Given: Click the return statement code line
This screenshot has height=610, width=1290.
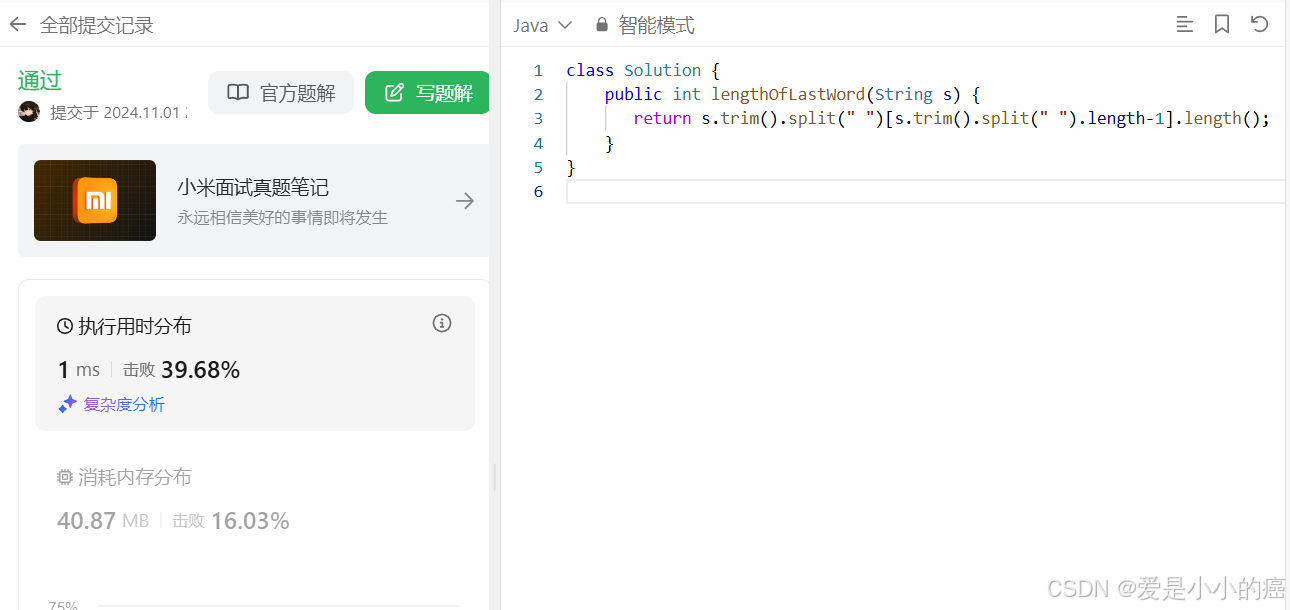Looking at the screenshot, I should click(951, 119).
